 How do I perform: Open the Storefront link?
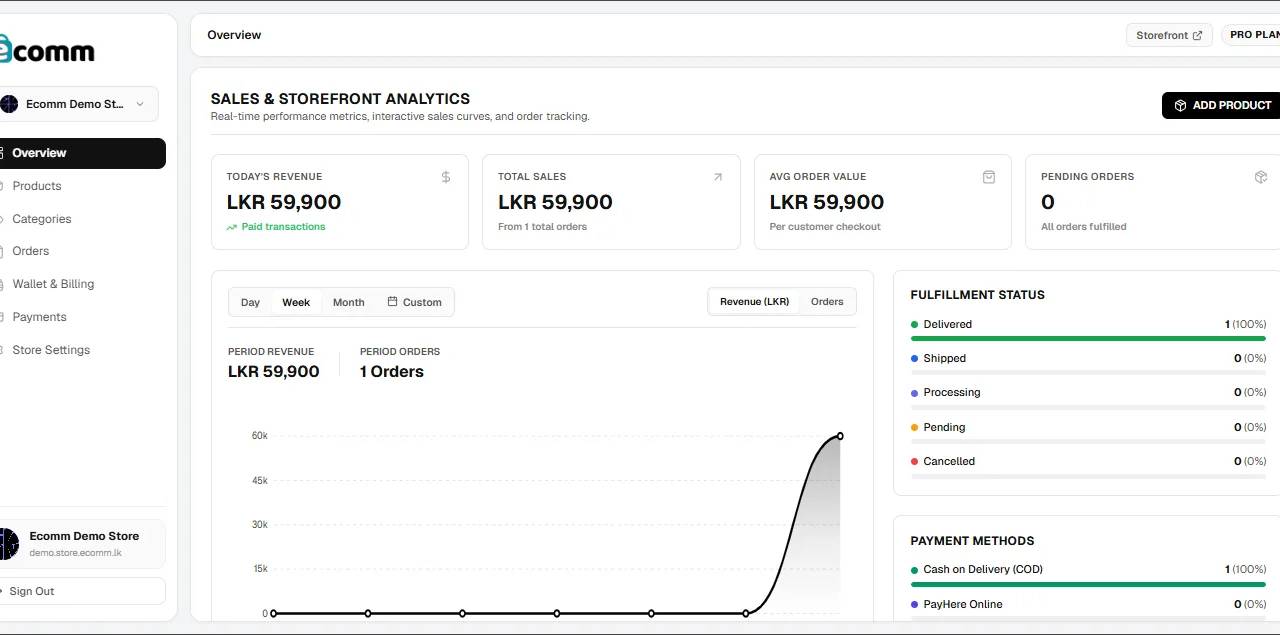point(1169,35)
